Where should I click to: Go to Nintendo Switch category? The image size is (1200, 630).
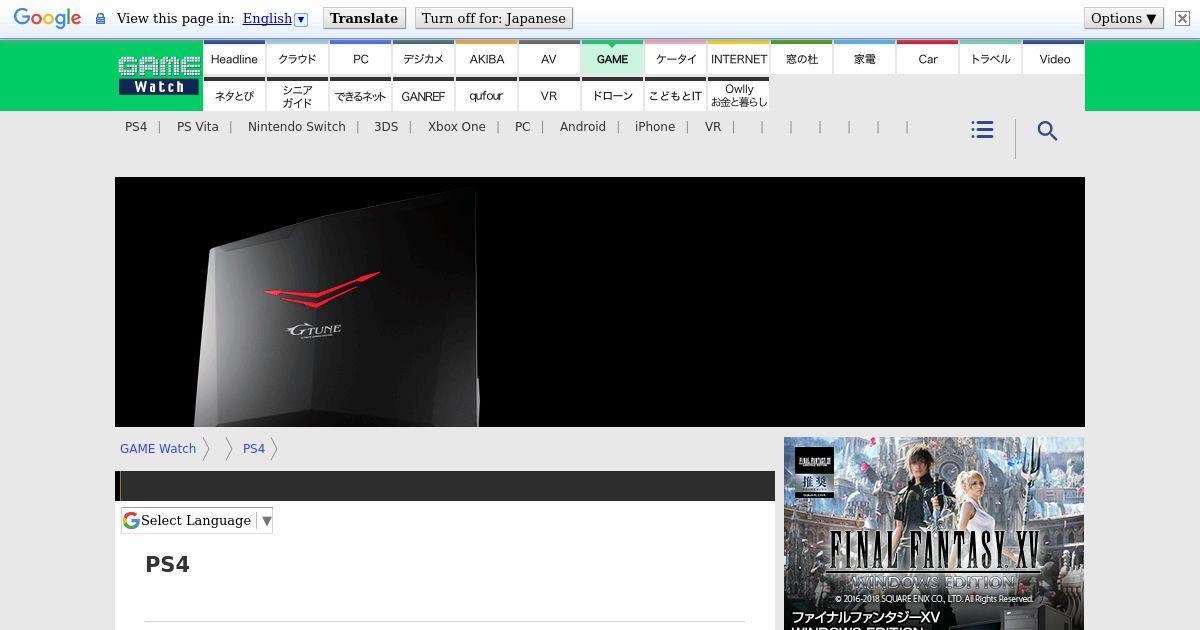coord(297,127)
